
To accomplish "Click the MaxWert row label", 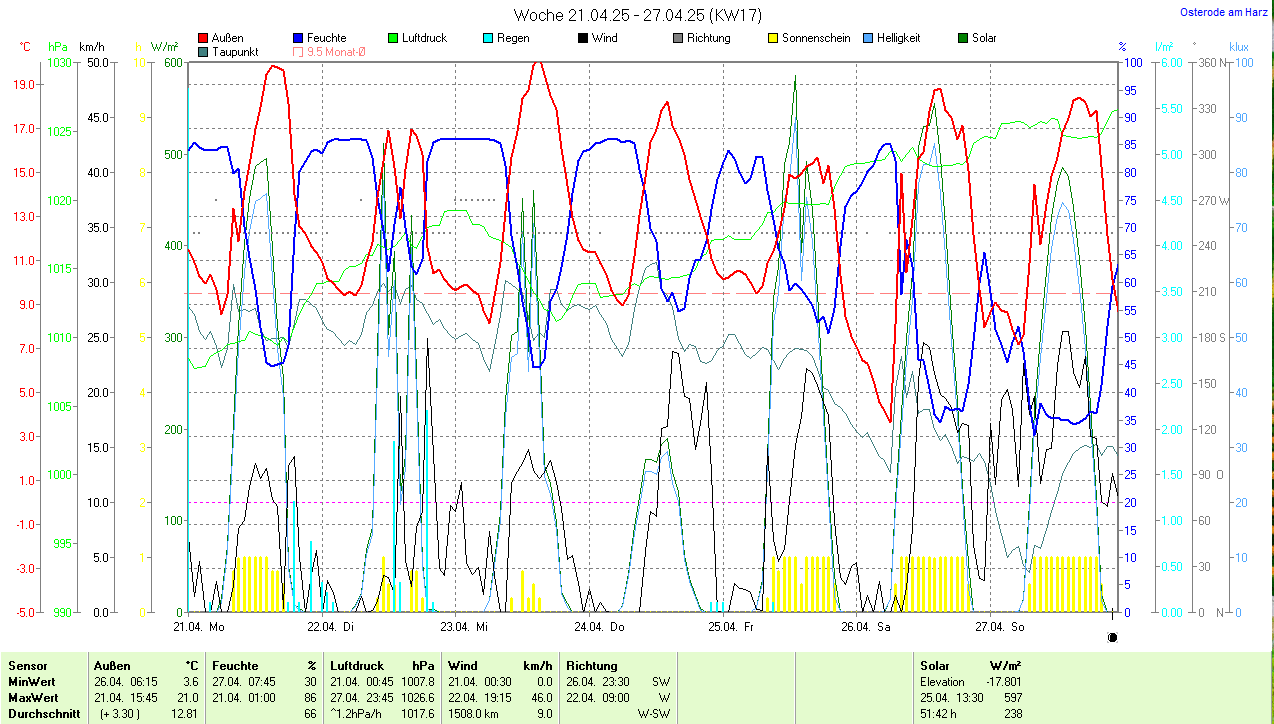I will pos(33,697).
